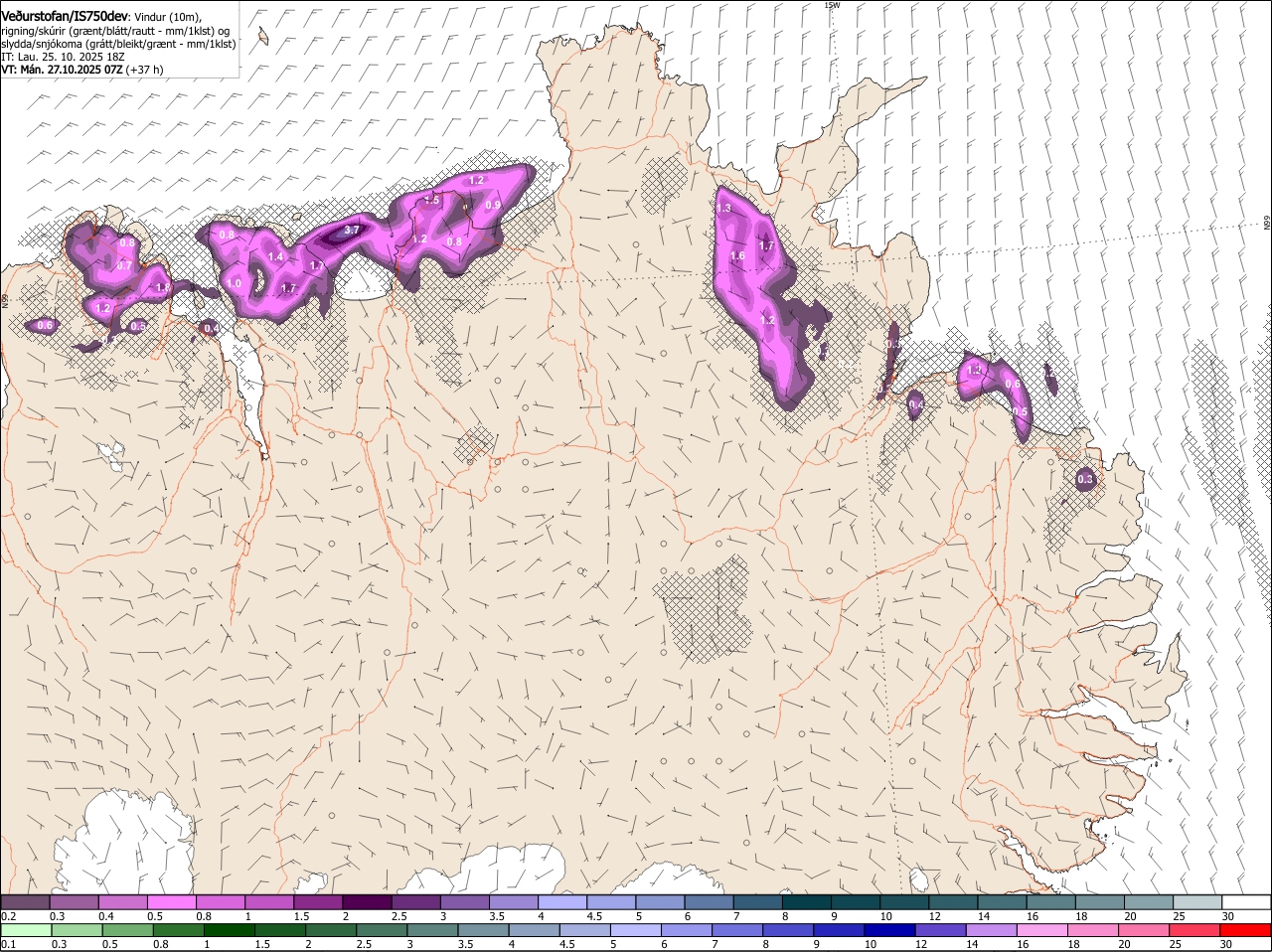Pick green-row swatch between 4.5 and 5
Viewport: 1272px width, 952px height.
pyautogui.click(x=585, y=930)
